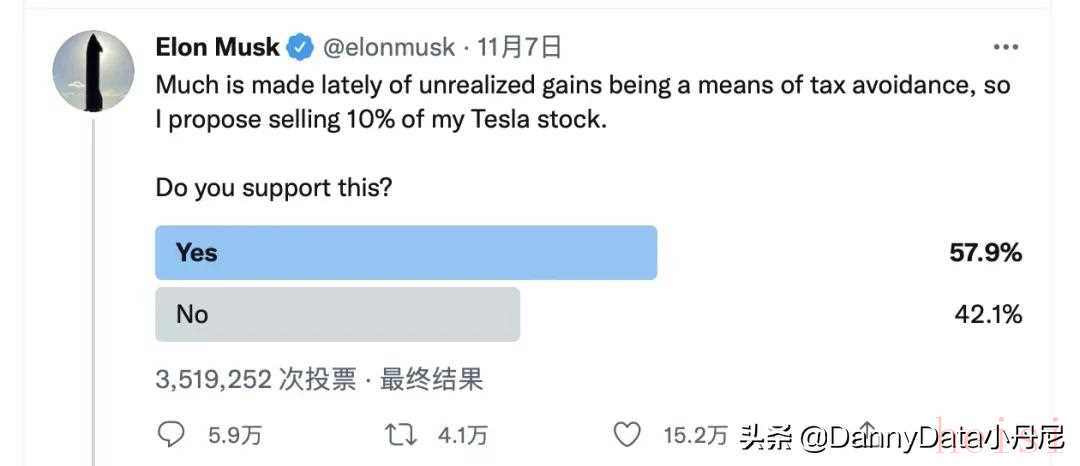This screenshot has width=1080, height=466.
Task: Open the 11月7日 tweet date link
Action: pyautogui.click(x=519, y=47)
